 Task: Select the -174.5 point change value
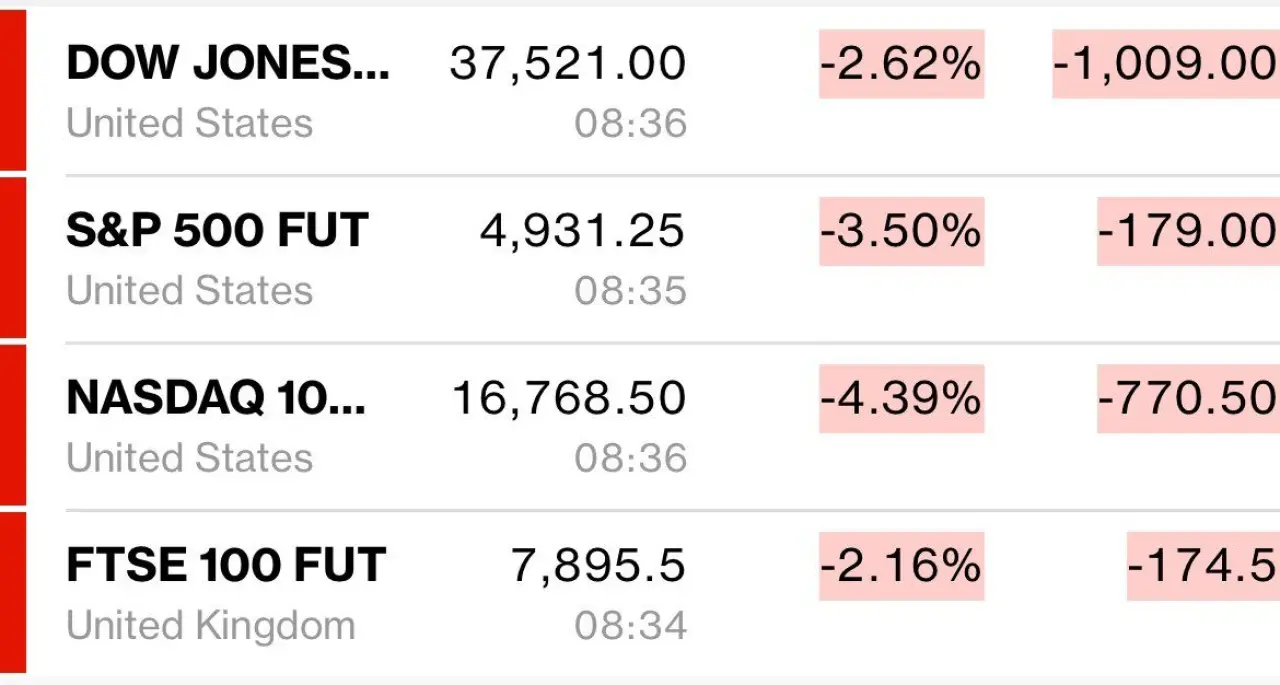click(x=1202, y=565)
